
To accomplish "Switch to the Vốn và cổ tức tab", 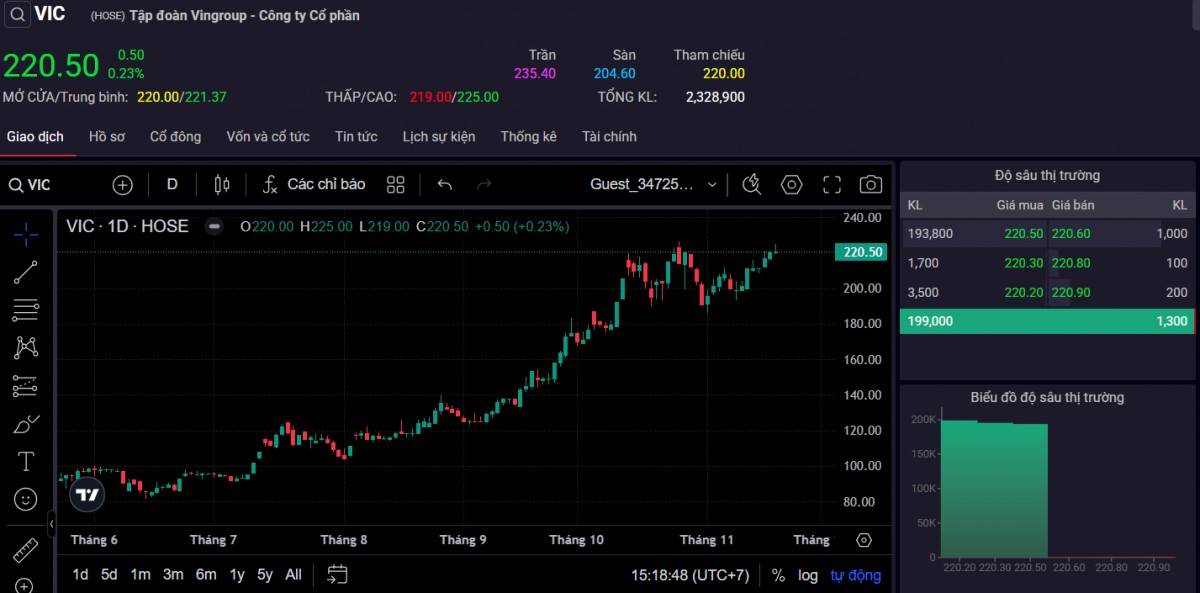I will [268, 137].
